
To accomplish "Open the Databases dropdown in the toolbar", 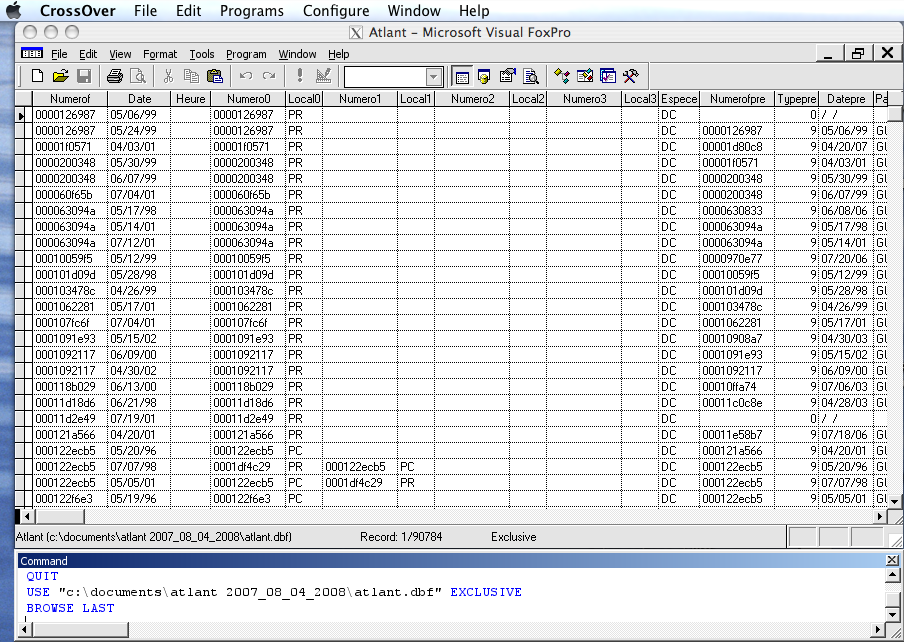I will (434, 77).
